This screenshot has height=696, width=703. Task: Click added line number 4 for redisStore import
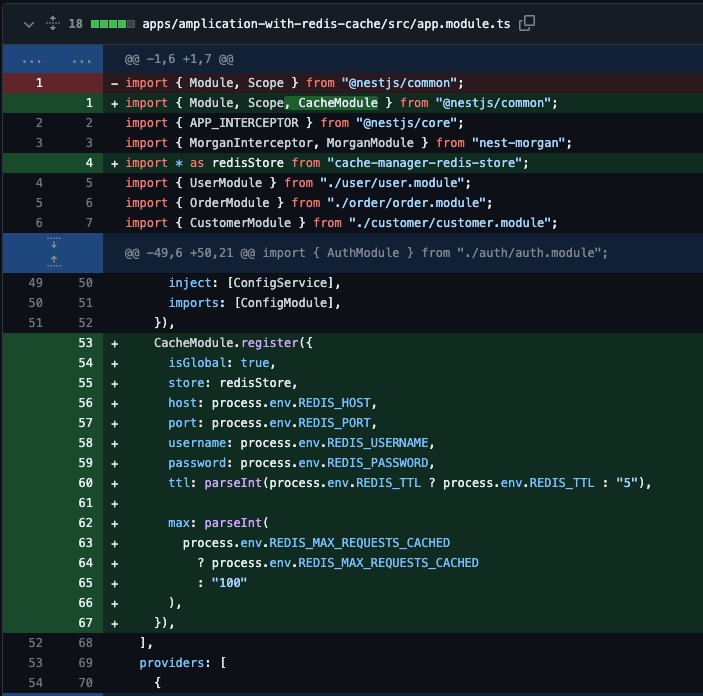point(89,163)
